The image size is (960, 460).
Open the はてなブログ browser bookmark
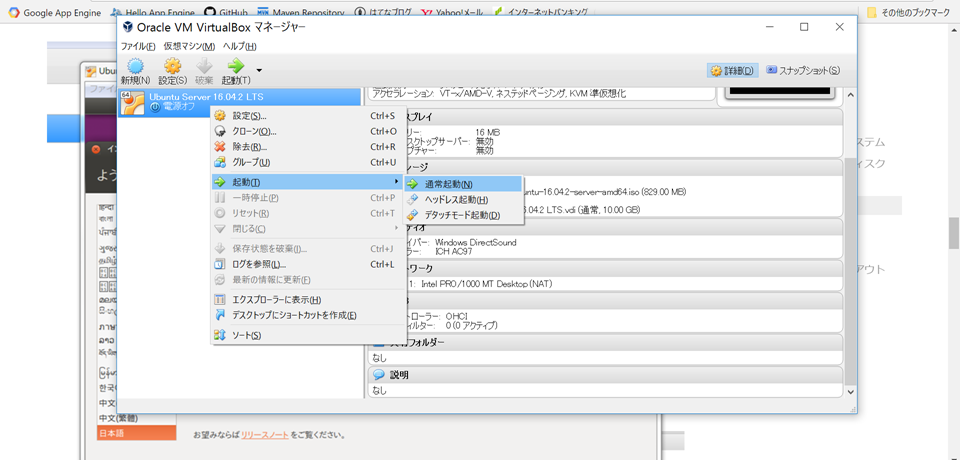pyautogui.click(x=383, y=12)
